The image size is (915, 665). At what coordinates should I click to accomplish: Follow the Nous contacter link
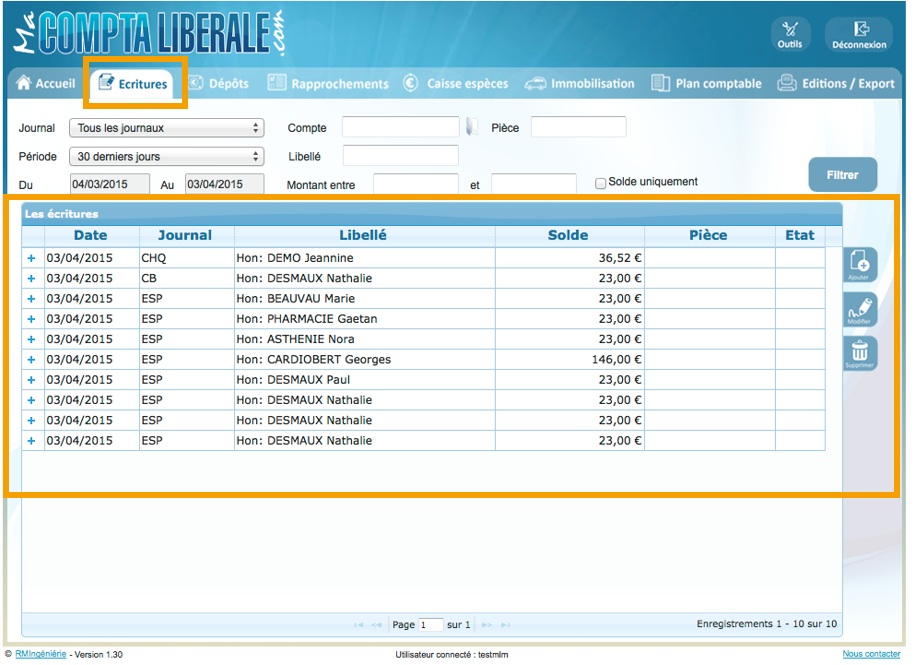(871, 654)
